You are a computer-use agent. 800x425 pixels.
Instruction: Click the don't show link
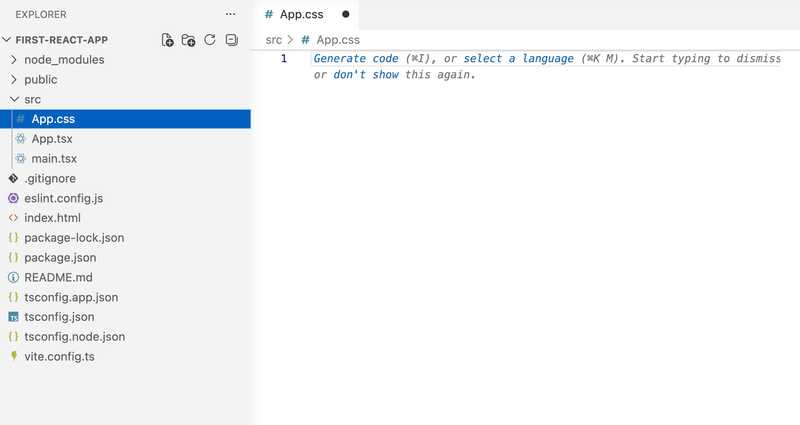coord(366,76)
